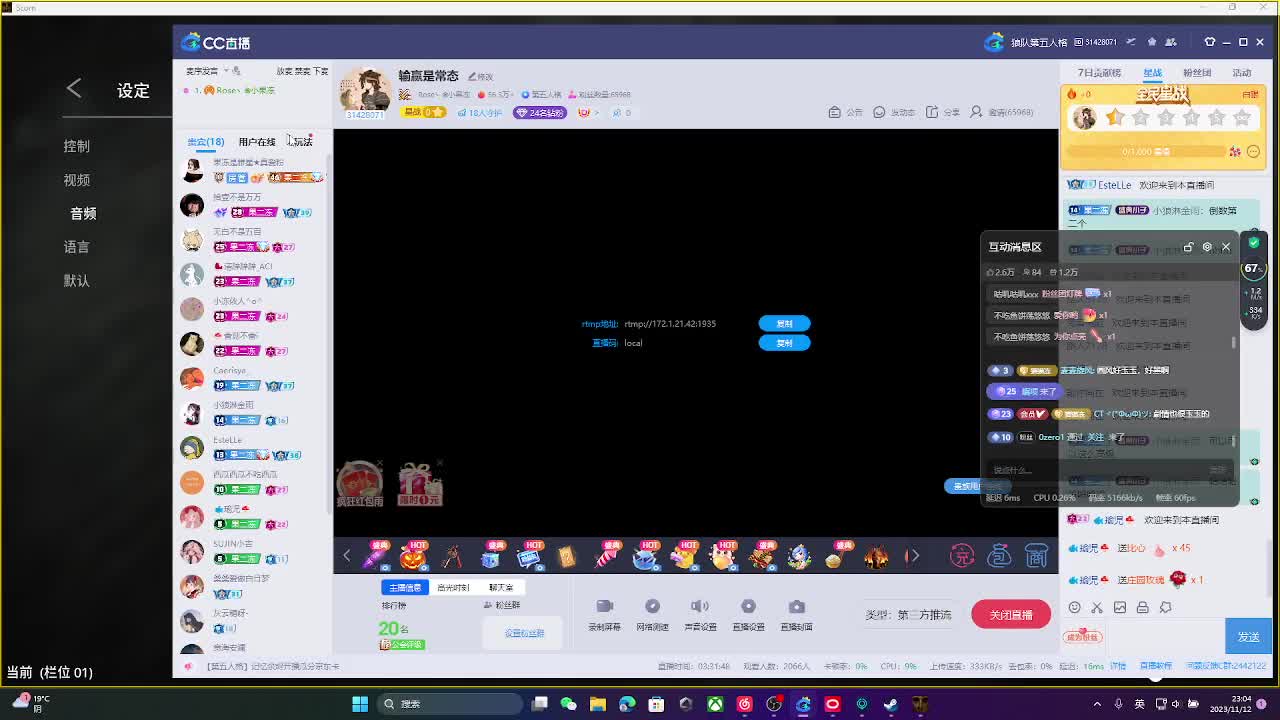Close the 互动消息区 panel
Viewport: 1280px width, 720px height.
click(1226, 247)
